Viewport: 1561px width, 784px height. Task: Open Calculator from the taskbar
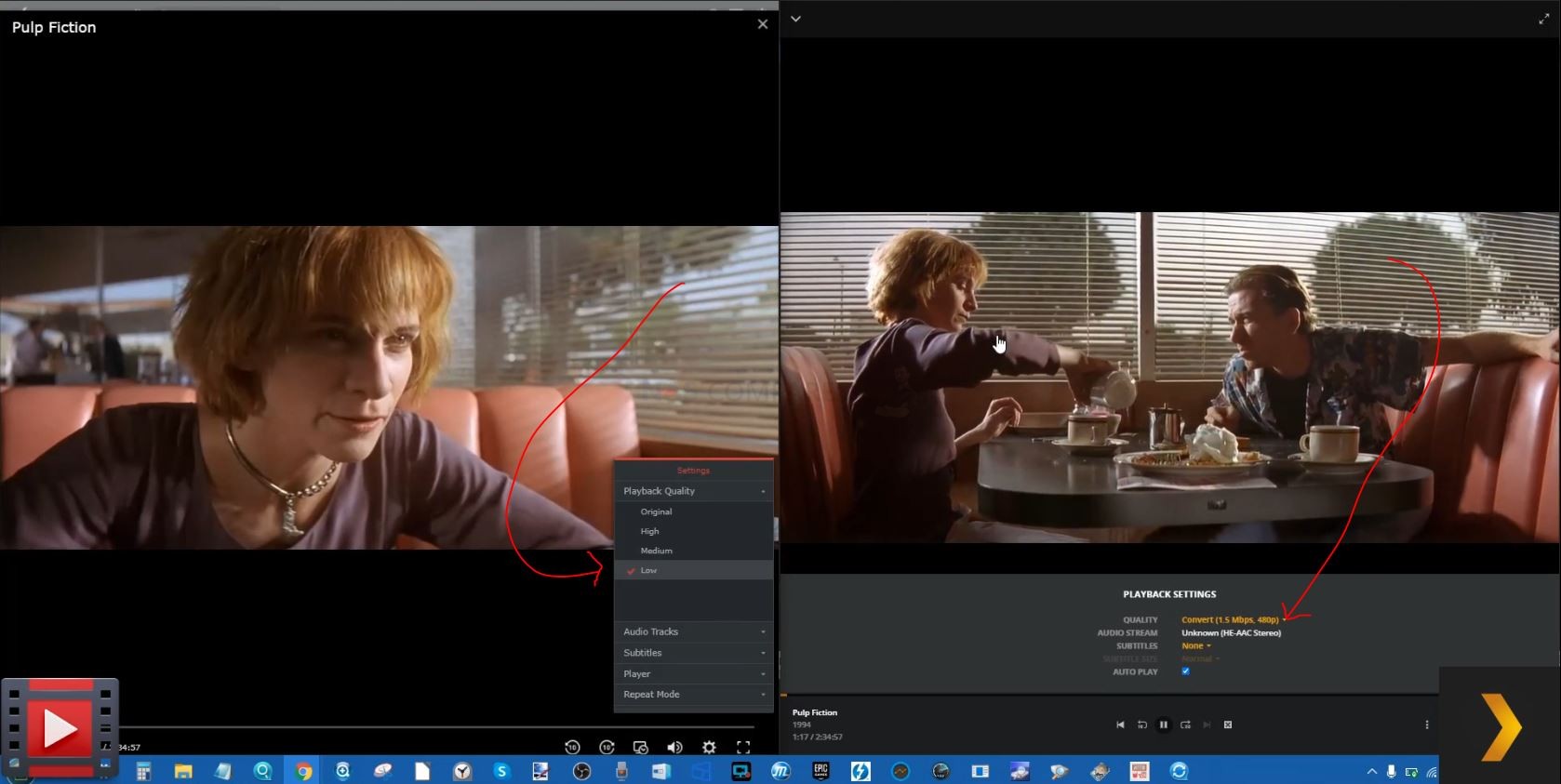(143, 771)
